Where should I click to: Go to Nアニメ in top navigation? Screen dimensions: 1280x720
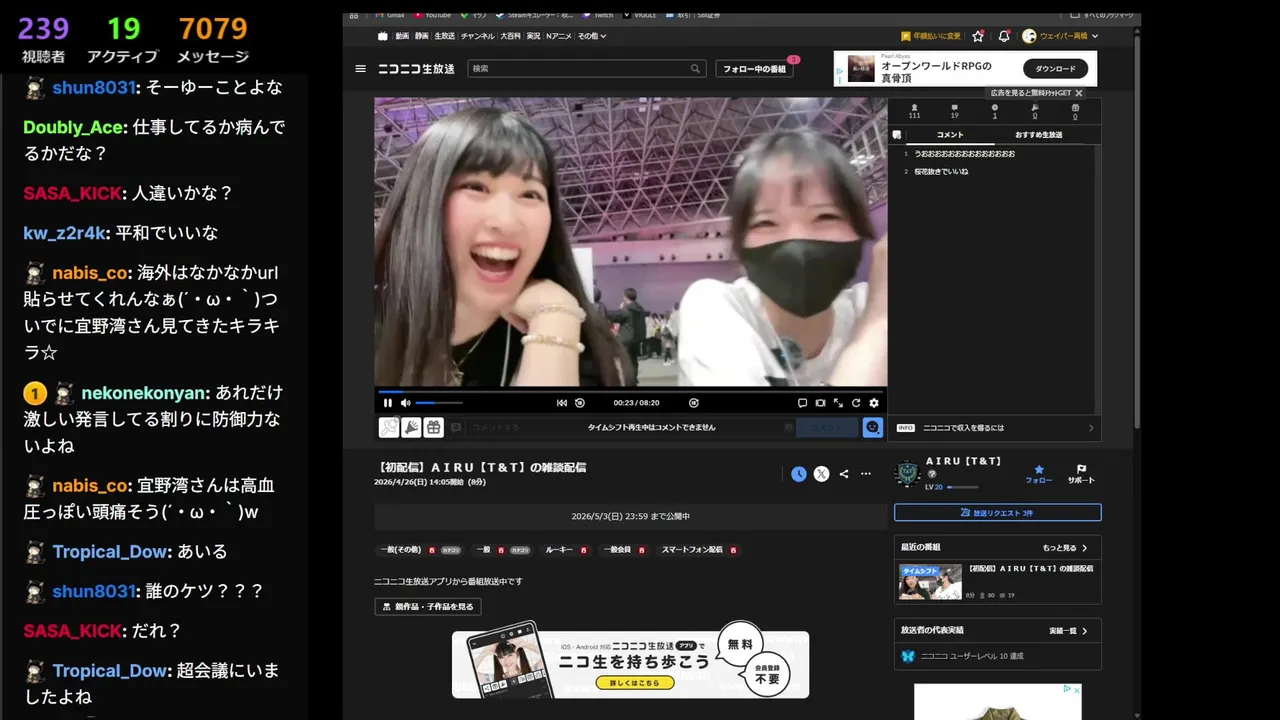pyautogui.click(x=558, y=36)
